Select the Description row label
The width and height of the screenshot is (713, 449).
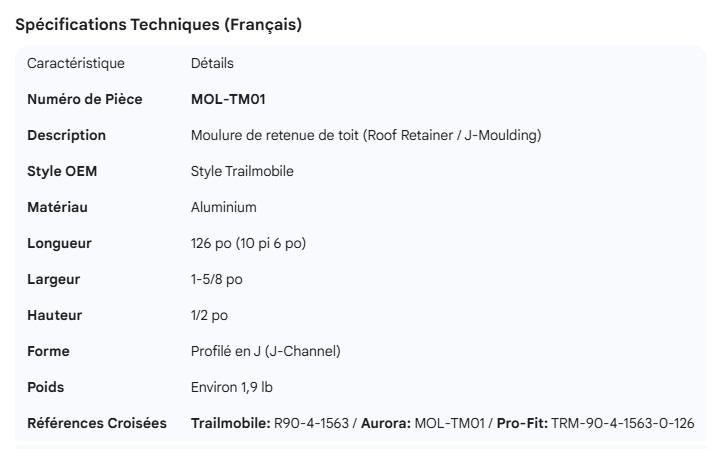coord(66,135)
